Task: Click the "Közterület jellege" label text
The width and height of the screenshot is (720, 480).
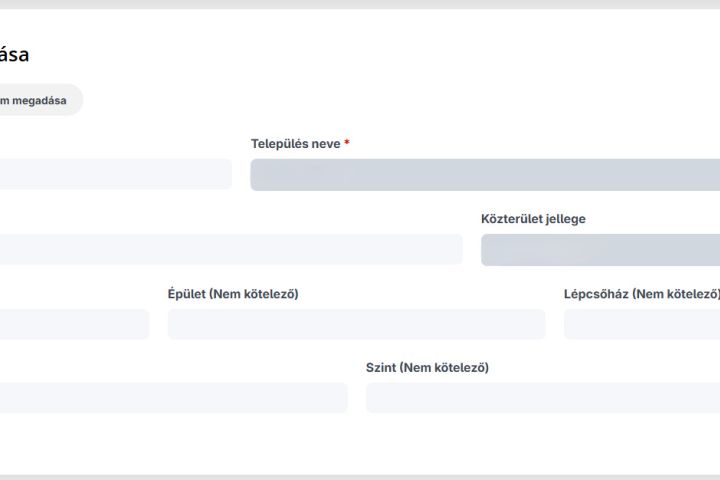Action: [x=533, y=219]
